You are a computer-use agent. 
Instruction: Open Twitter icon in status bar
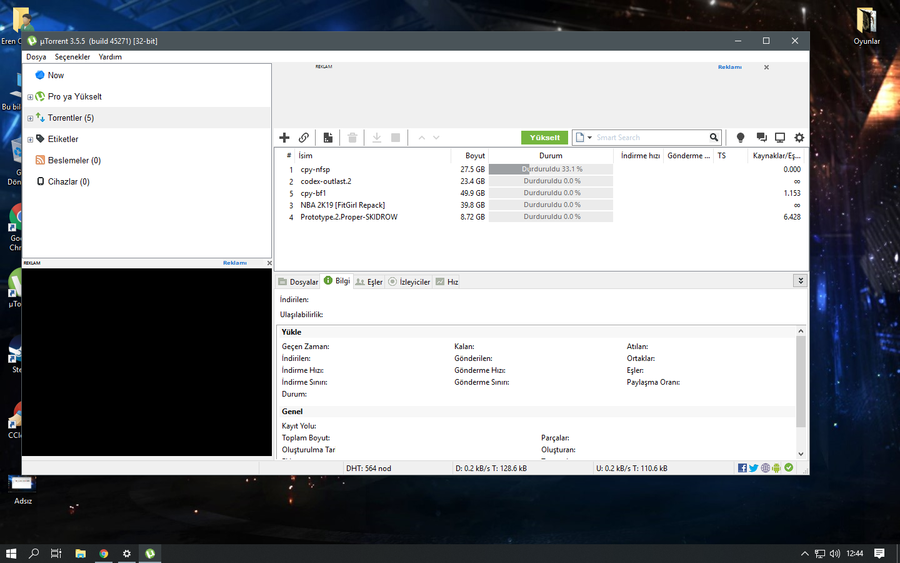[754, 468]
